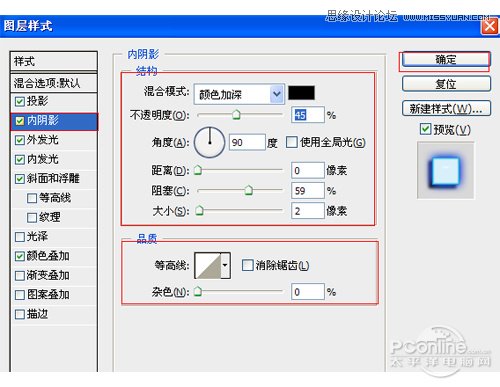Toggle the 内发光 style checkbox

click(20, 159)
